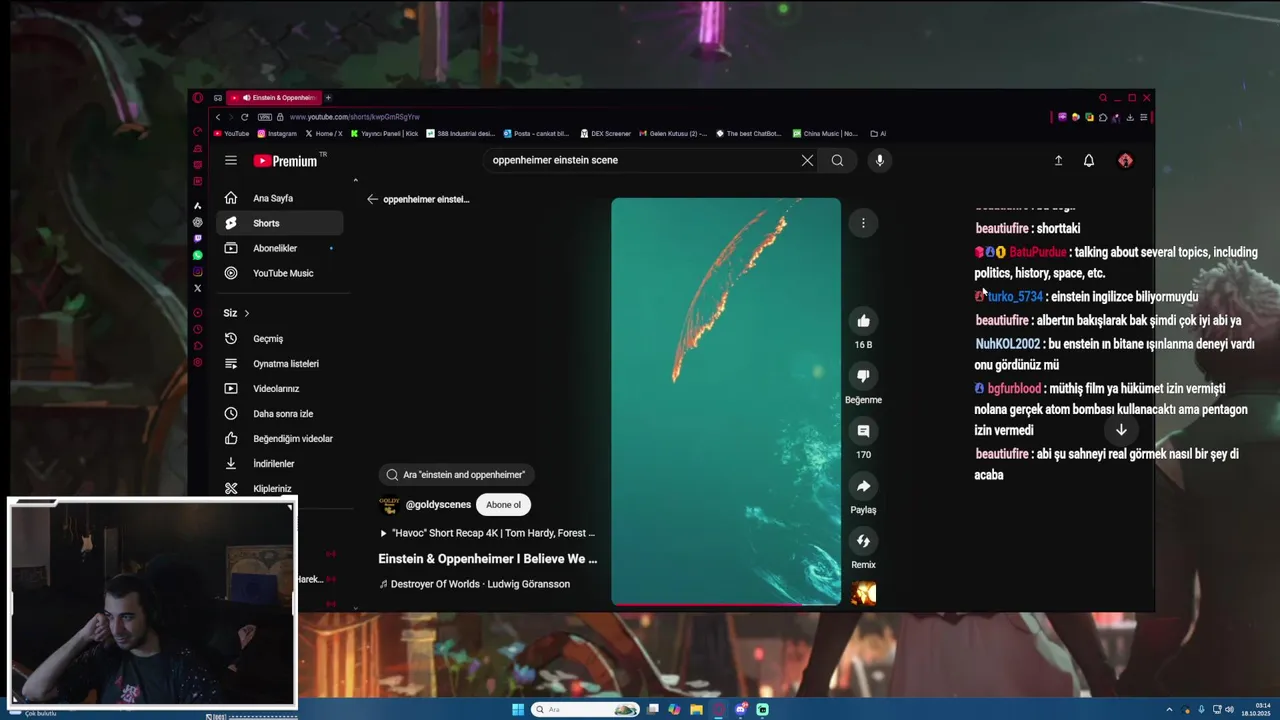The width and height of the screenshot is (1280, 720).
Task: Open Beğendiğim videolar list
Action: point(281,438)
